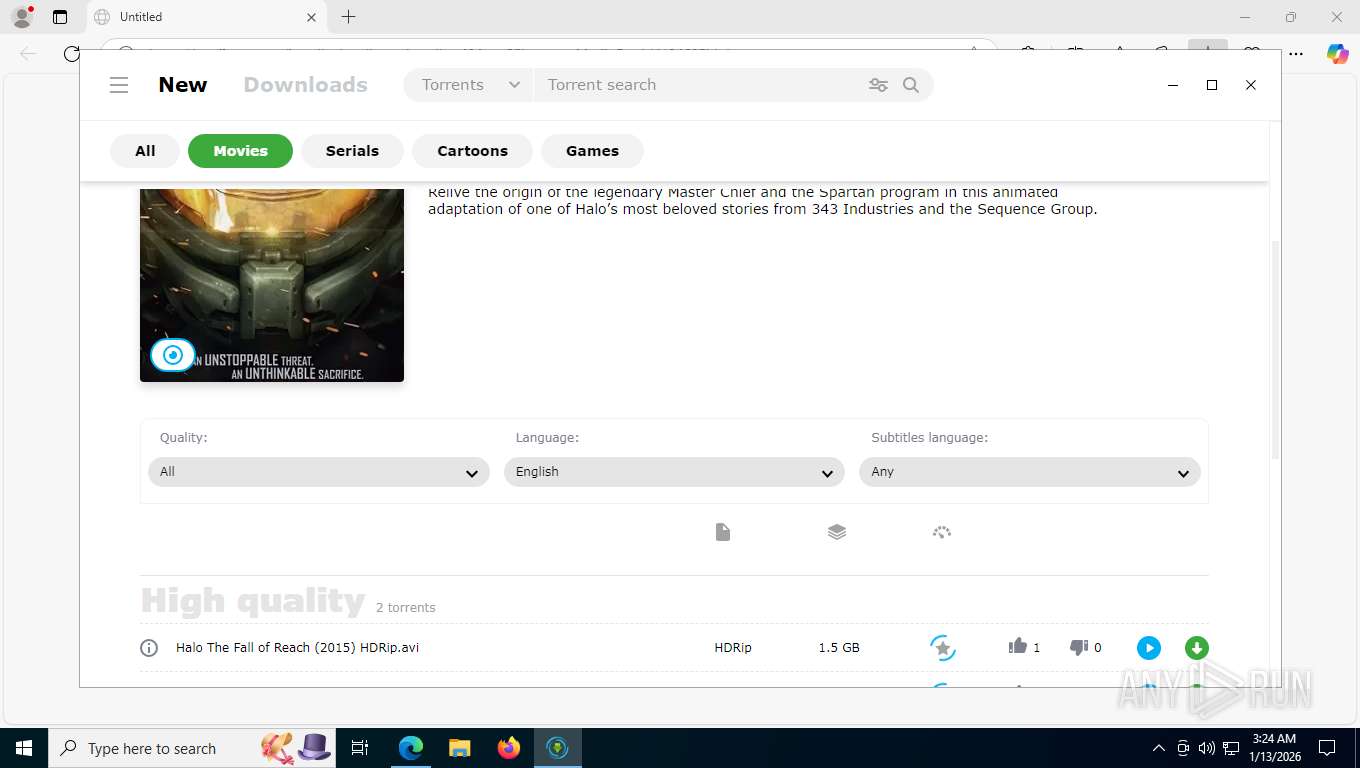
Task: Click the file format column icon
Action: 723,532
